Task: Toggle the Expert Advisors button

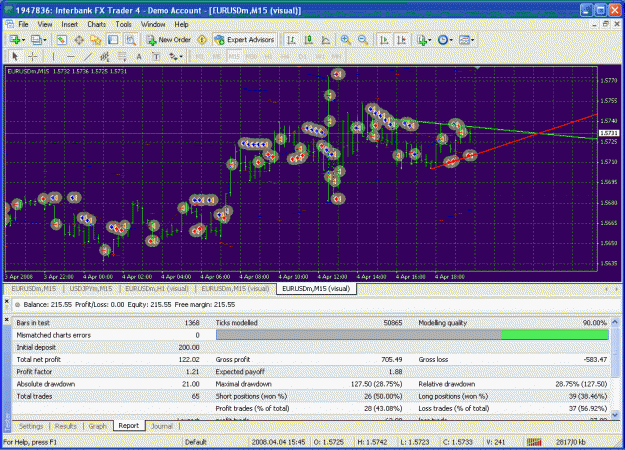Action: [x=244, y=40]
